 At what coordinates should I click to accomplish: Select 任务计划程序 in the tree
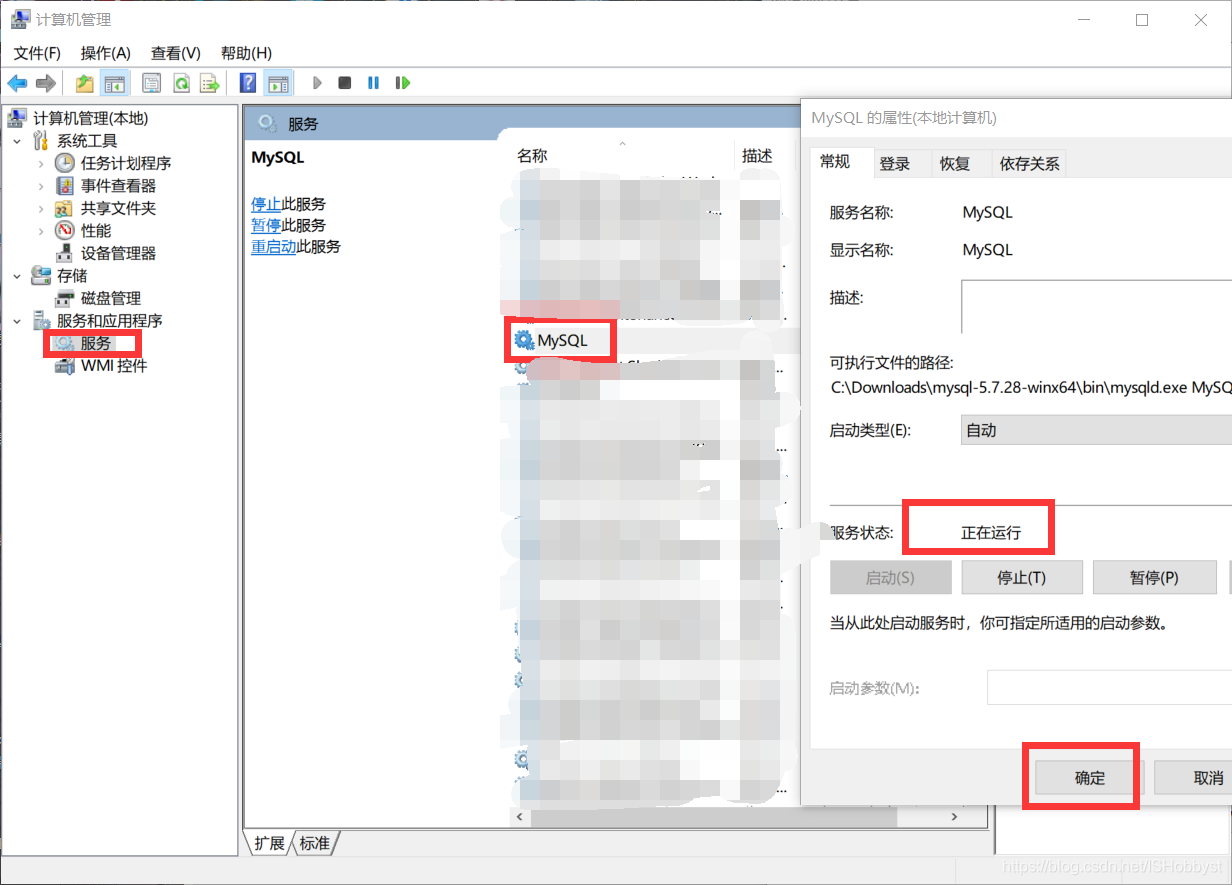pyautogui.click(x=126, y=163)
